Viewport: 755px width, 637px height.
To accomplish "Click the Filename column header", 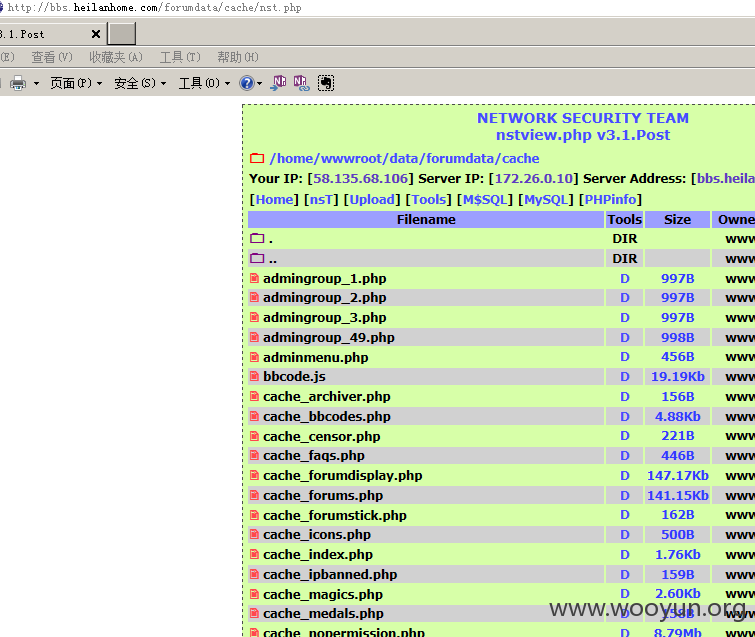I will click(x=426, y=220).
